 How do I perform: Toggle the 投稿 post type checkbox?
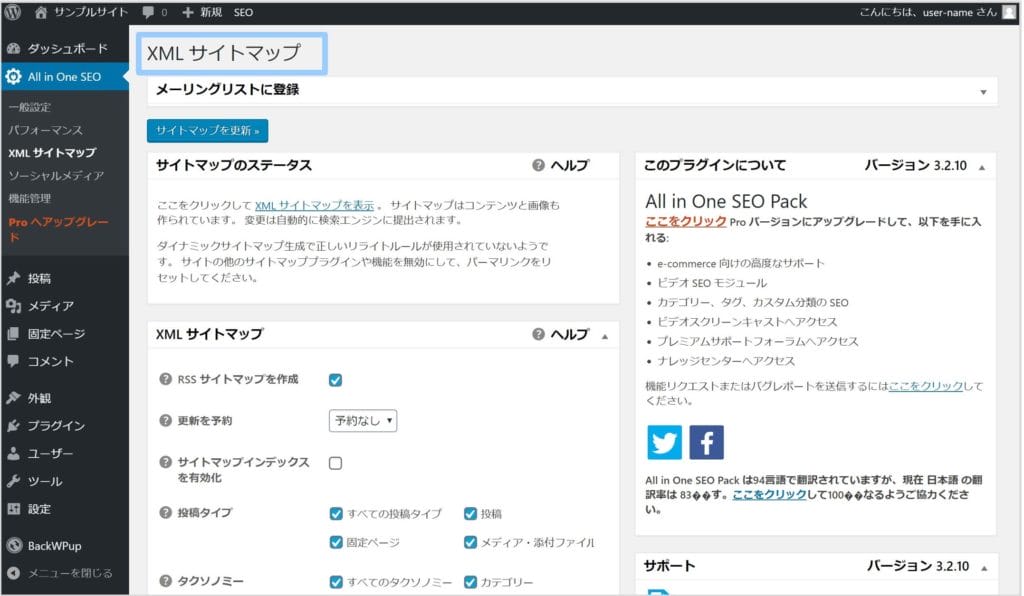click(x=470, y=514)
